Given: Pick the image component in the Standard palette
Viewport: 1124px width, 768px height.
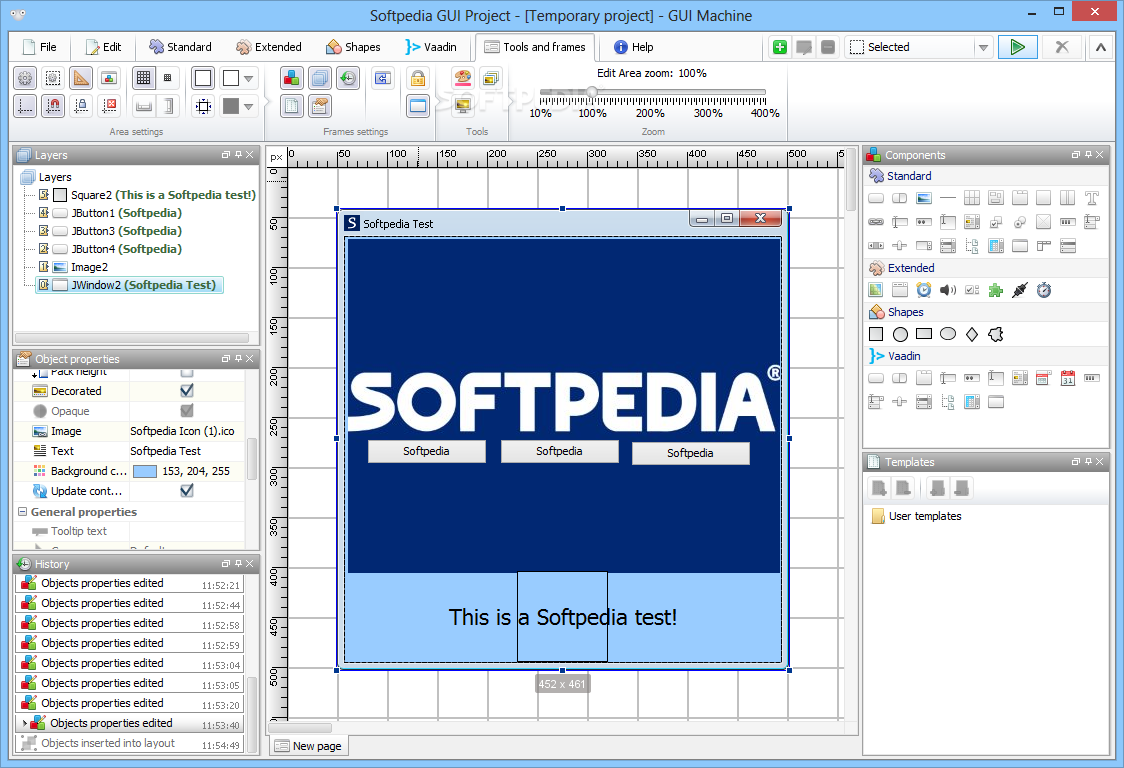Looking at the screenshot, I should [924, 198].
